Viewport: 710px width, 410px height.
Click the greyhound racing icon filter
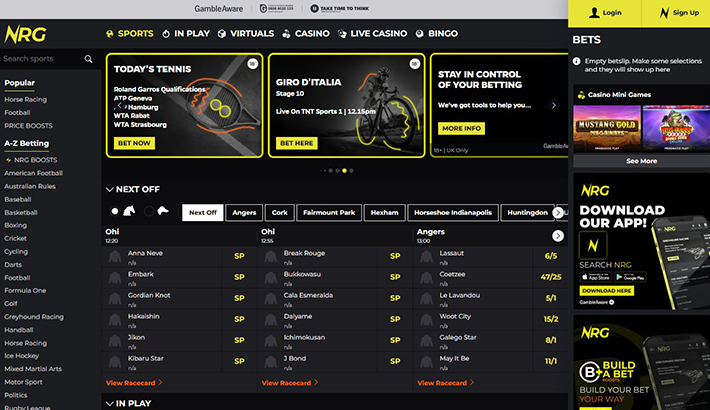pyautogui.click(x=163, y=211)
